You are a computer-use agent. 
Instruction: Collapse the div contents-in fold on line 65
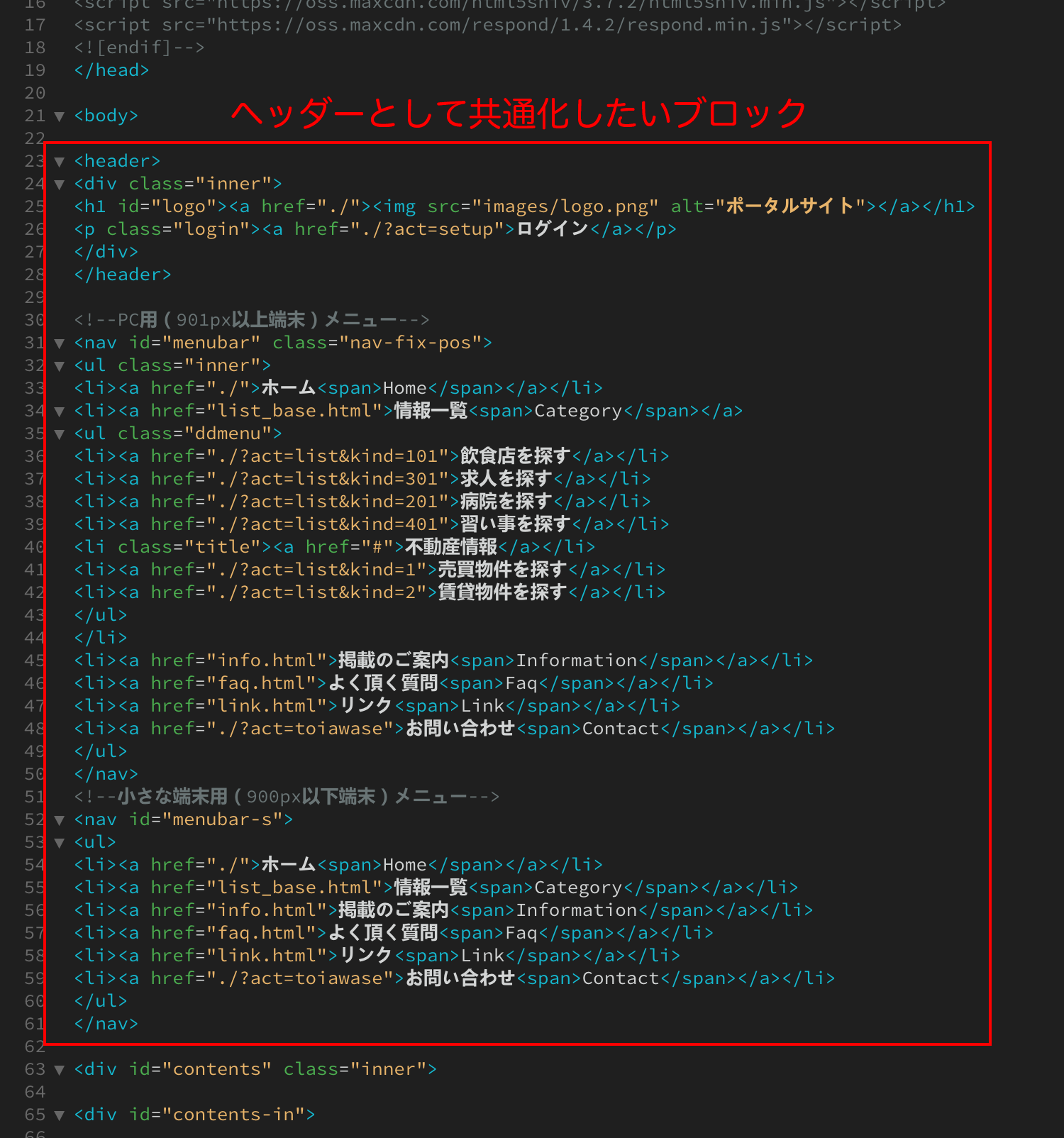click(x=60, y=1115)
